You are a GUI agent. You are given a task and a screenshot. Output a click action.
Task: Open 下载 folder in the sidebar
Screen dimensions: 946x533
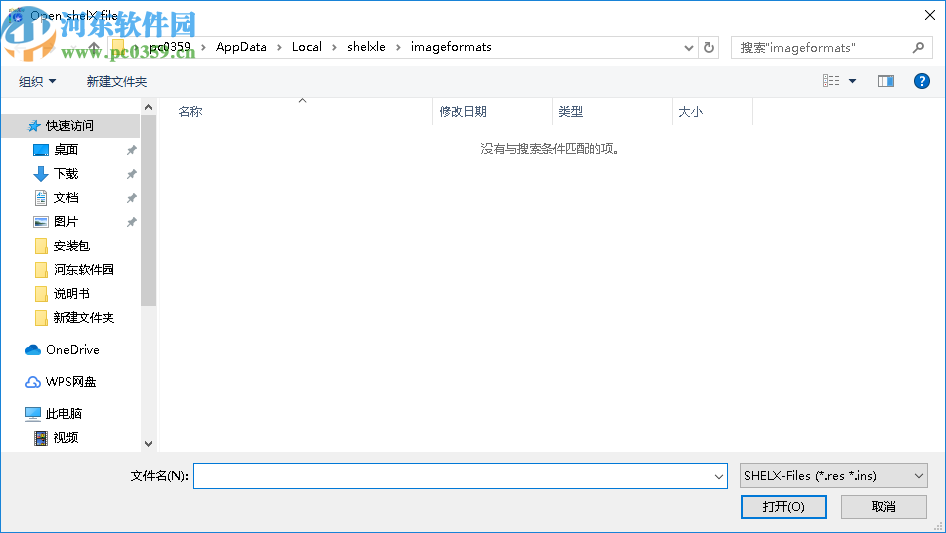(66, 174)
